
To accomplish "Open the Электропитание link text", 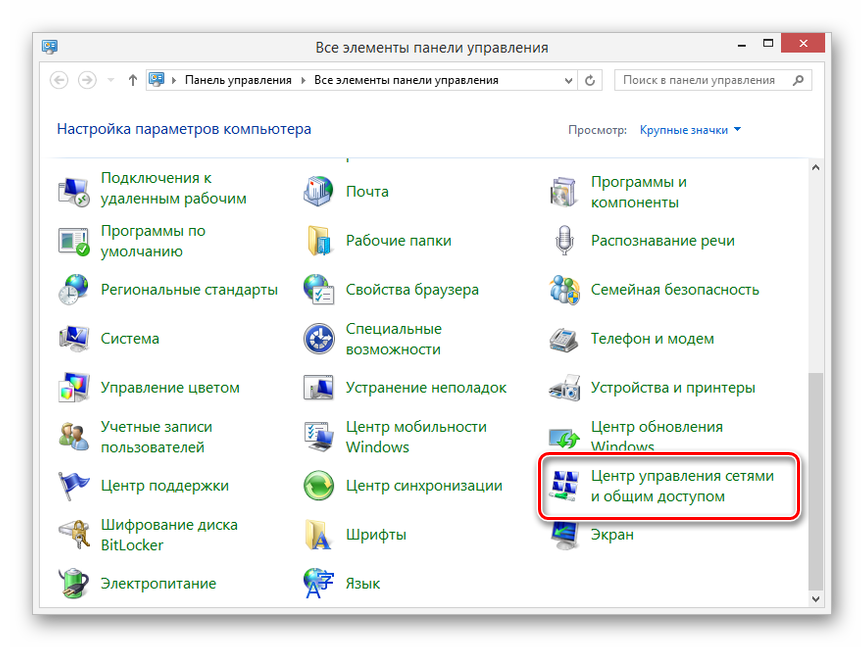I will click(x=159, y=584).
